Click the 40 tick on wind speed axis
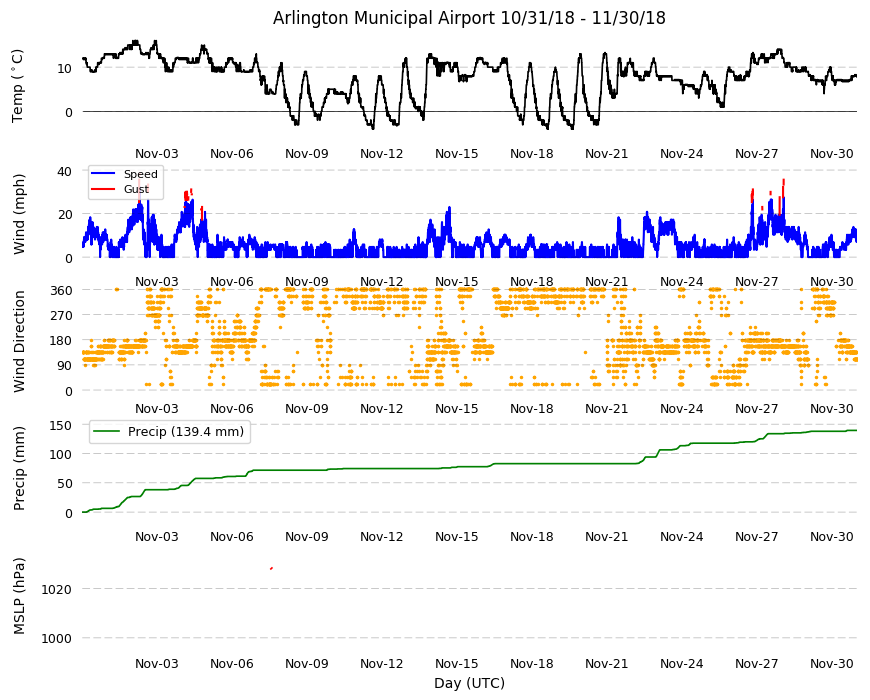The image size is (870, 700). coord(64,171)
